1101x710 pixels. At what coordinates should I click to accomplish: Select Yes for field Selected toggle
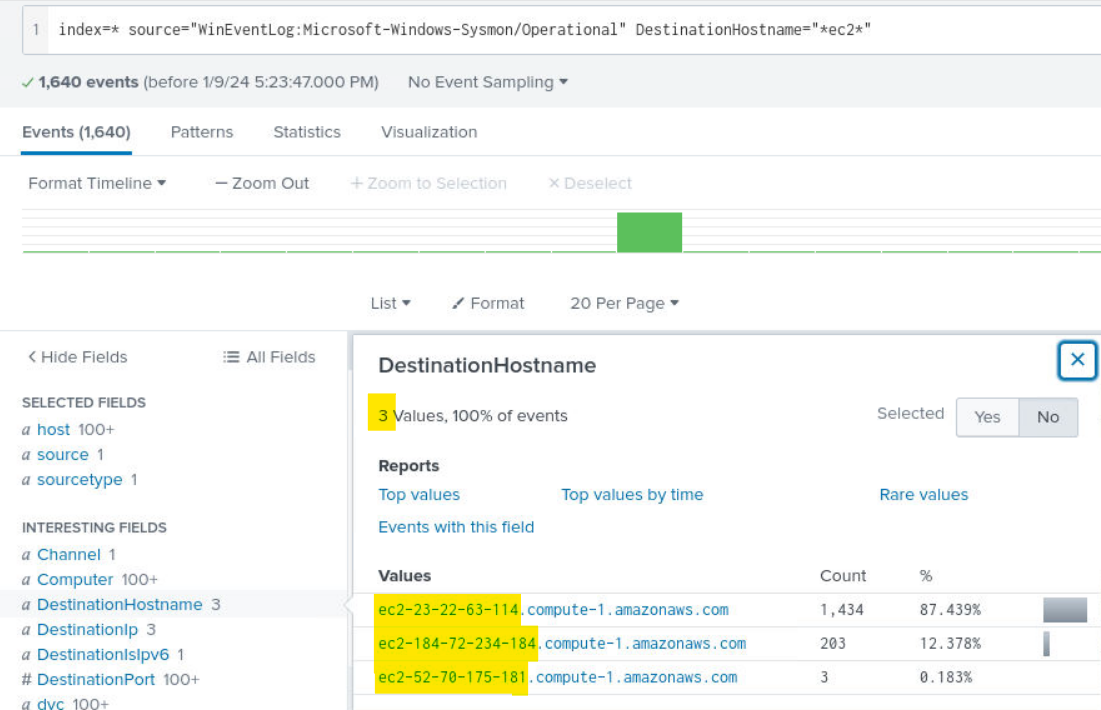(986, 417)
